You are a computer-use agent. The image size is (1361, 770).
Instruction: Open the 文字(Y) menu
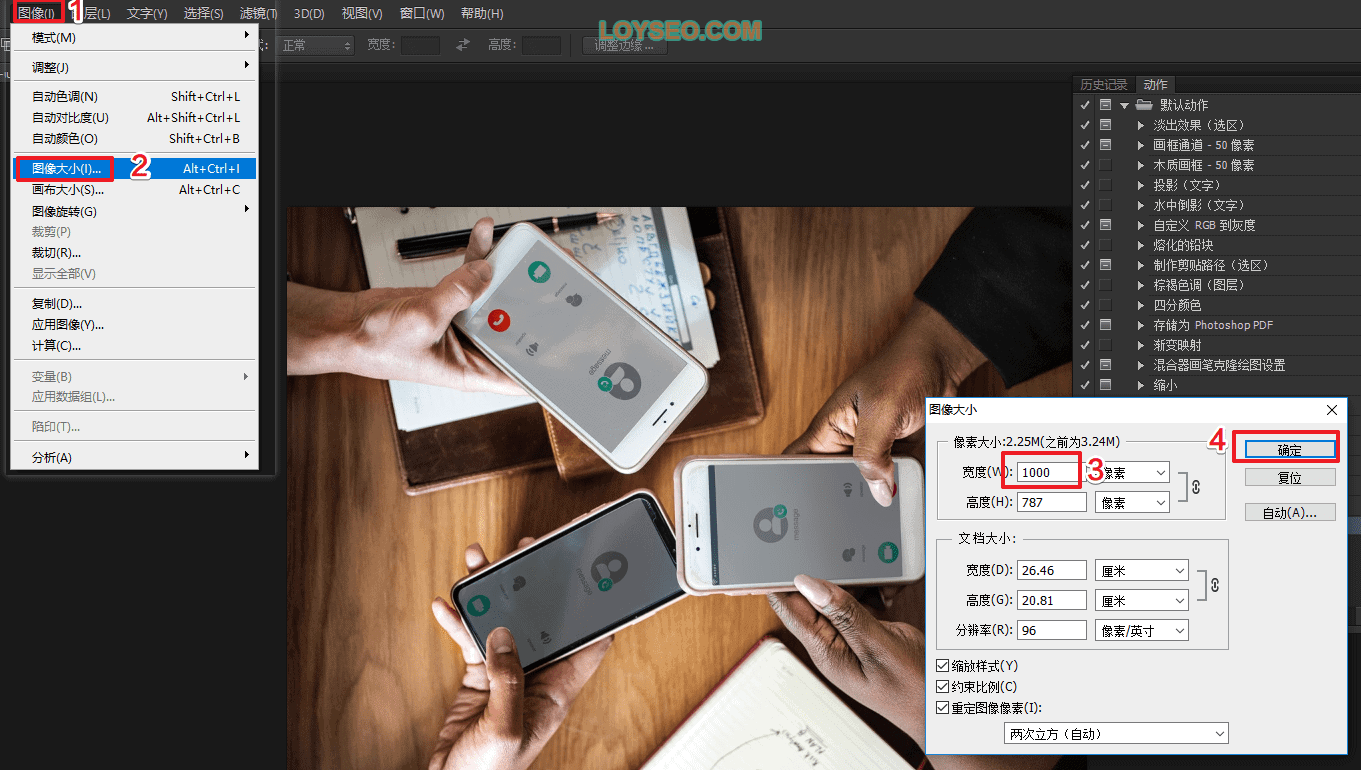[147, 13]
